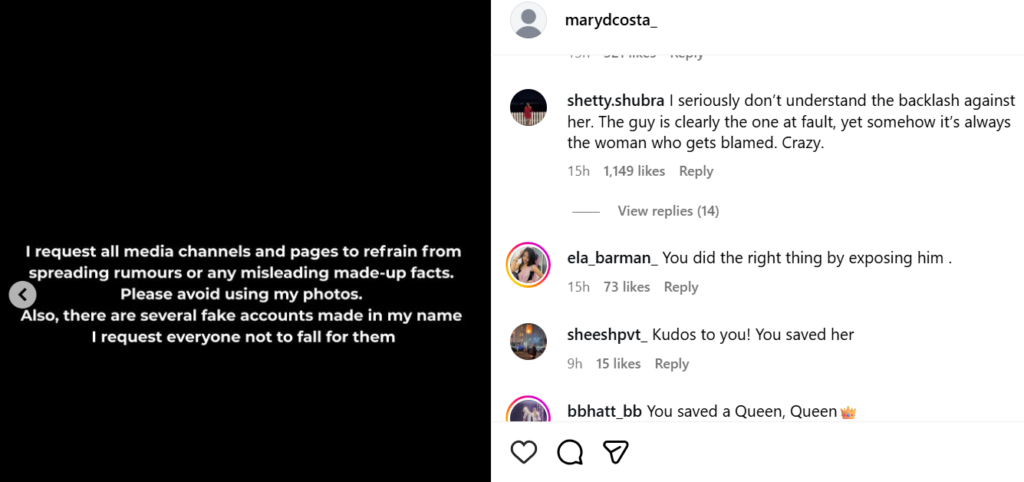
Task: Open ela_barman_ story avatar
Action: tap(528, 264)
